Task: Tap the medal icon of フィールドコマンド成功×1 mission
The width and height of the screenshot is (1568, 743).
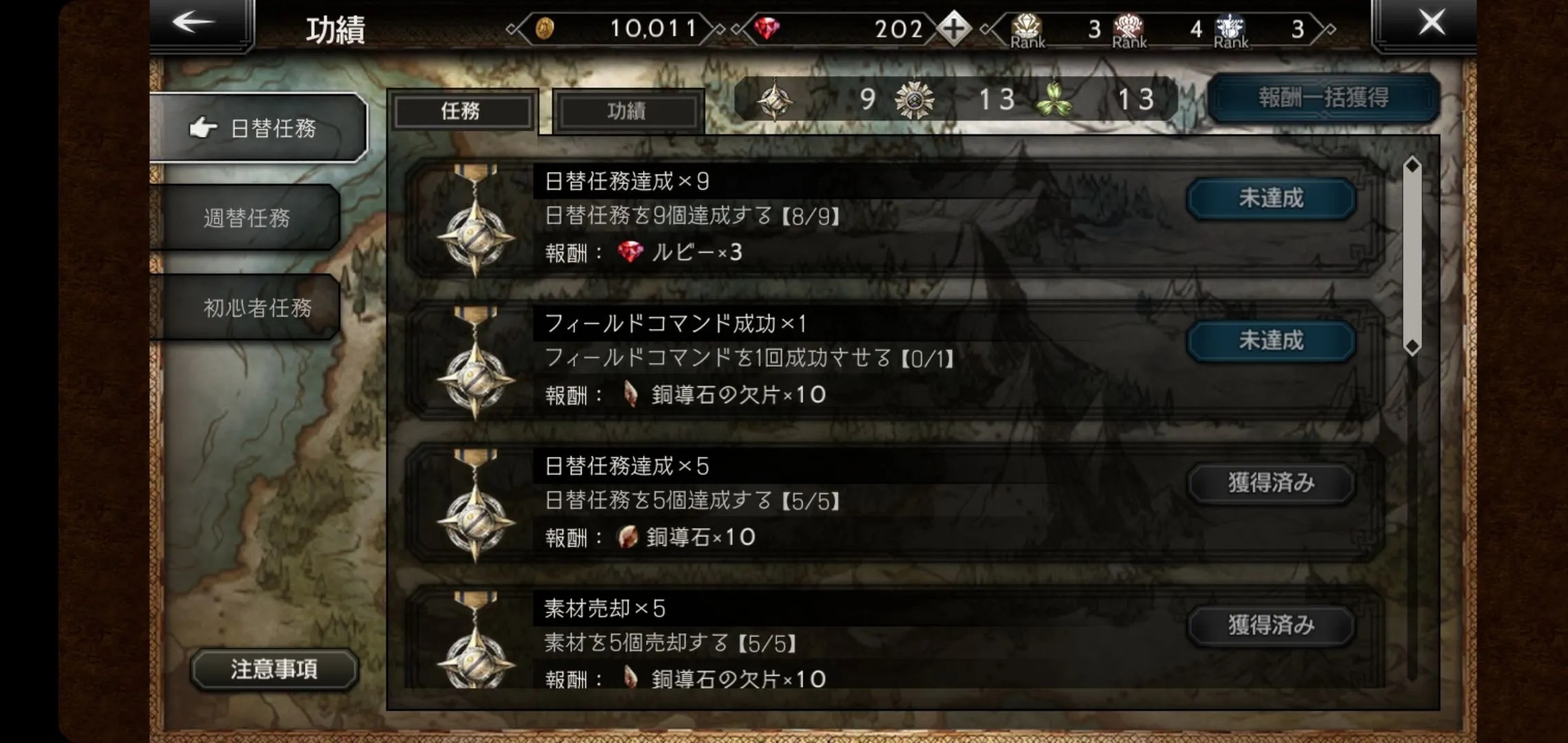Action: click(x=475, y=364)
